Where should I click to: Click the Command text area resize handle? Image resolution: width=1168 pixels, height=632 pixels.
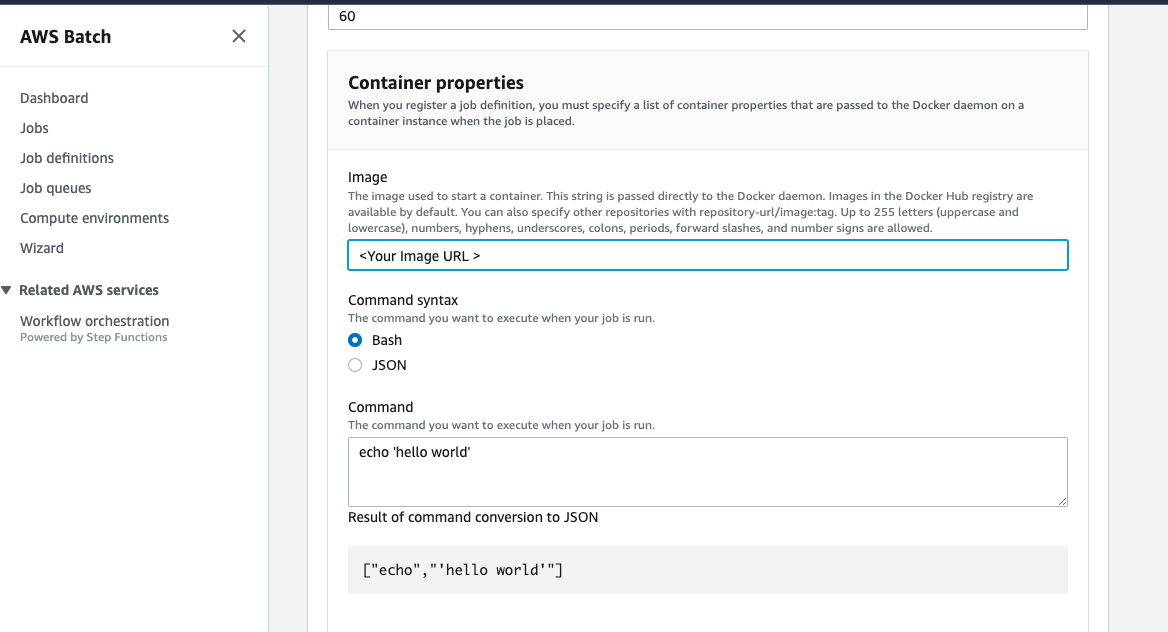(1062, 500)
